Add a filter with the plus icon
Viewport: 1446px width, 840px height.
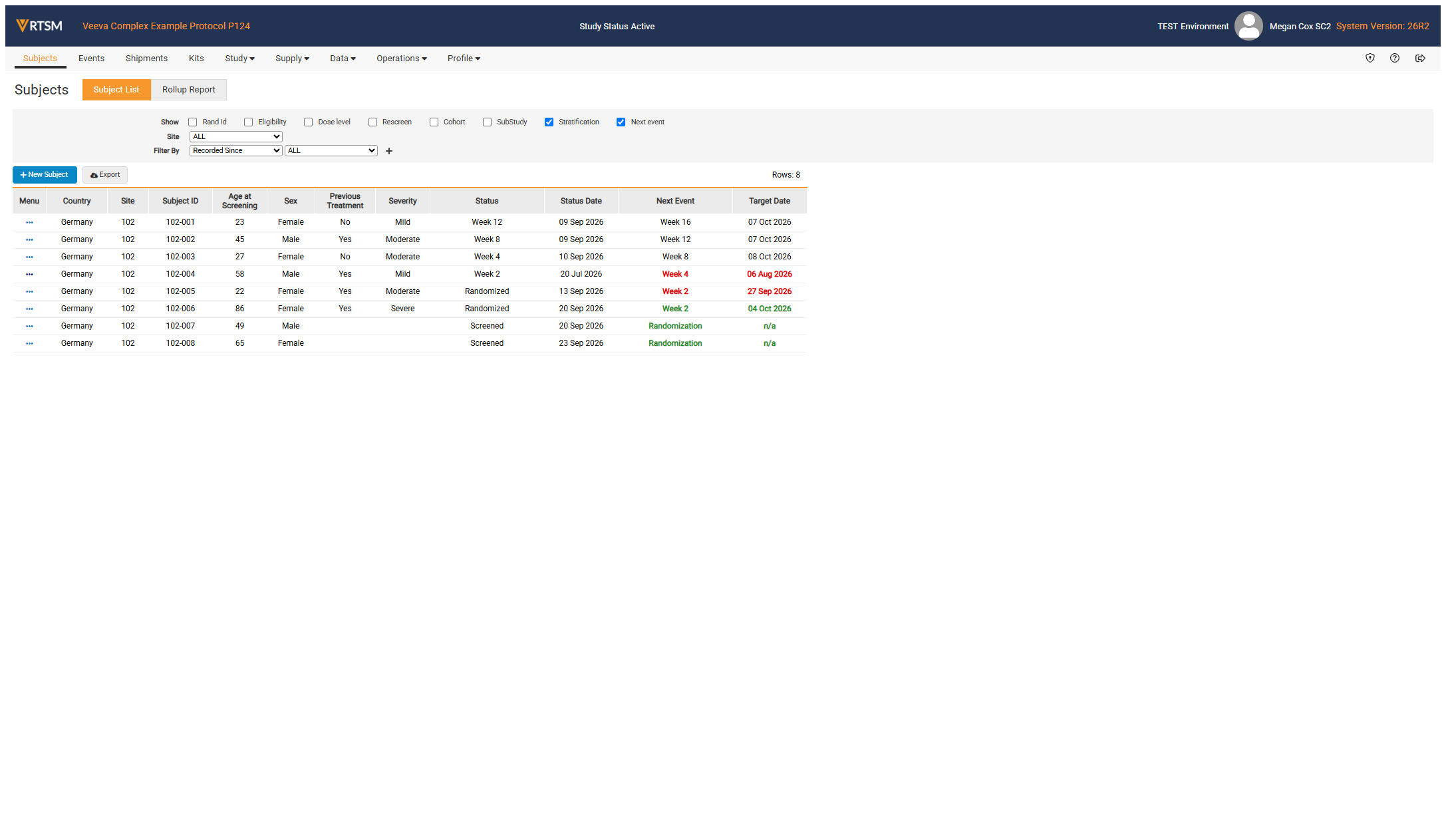tap(389, 152)
